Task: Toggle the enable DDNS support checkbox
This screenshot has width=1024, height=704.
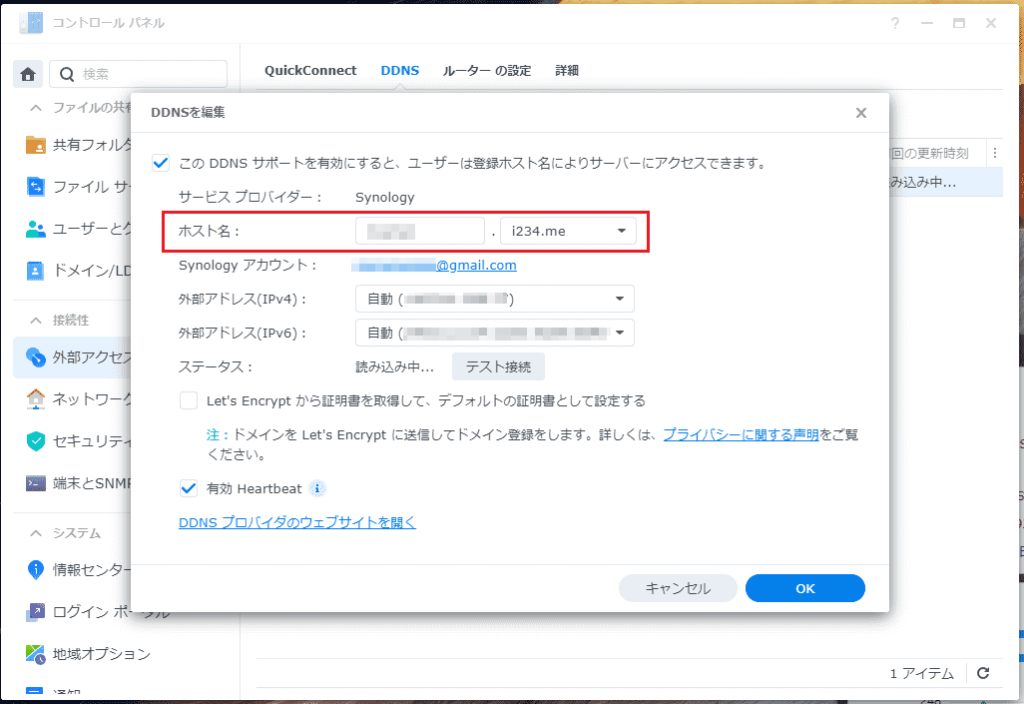Action: point(161,163)
